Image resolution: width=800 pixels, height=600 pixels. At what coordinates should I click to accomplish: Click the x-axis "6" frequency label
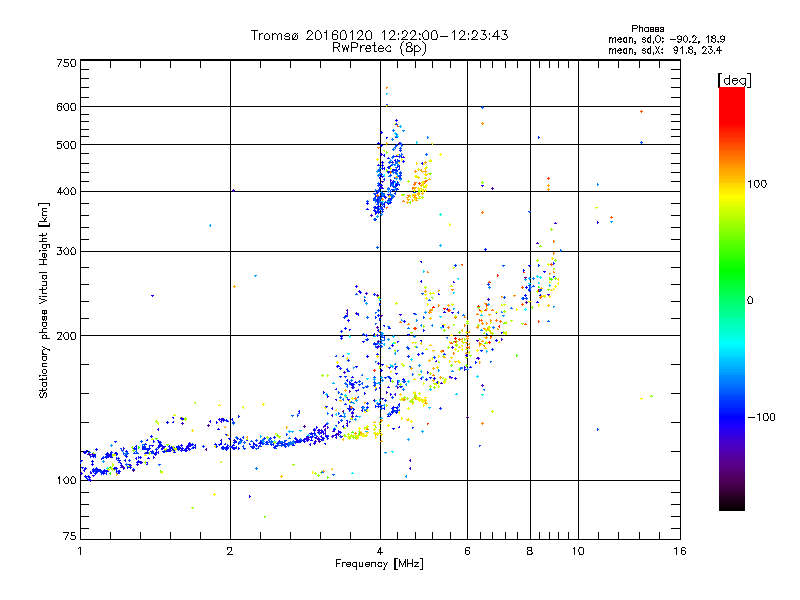[x=467, y=551]
